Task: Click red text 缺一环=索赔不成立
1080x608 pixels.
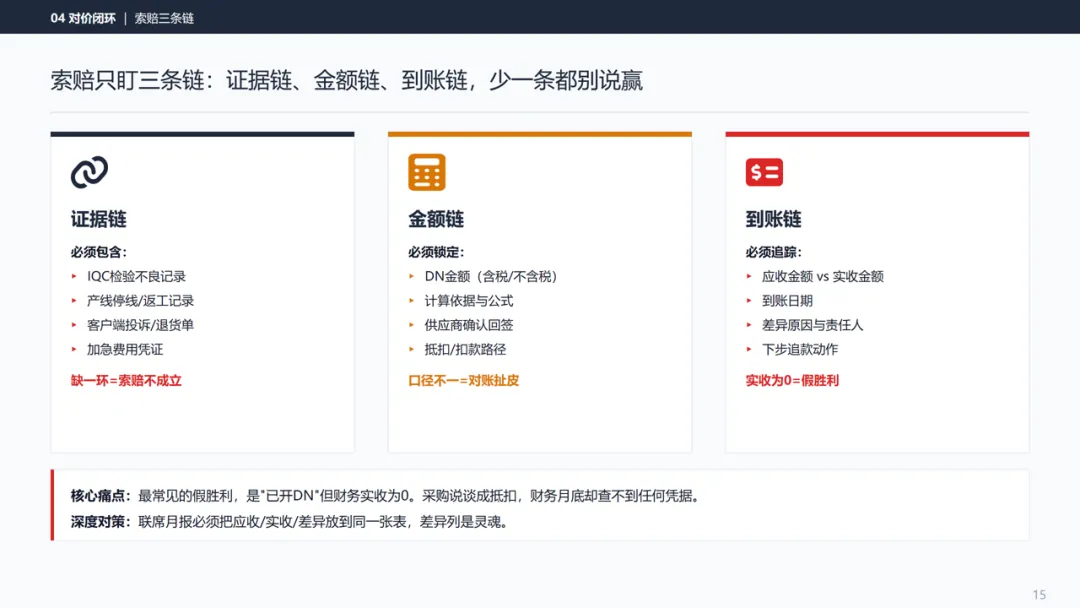Action: tap(126, 380)
